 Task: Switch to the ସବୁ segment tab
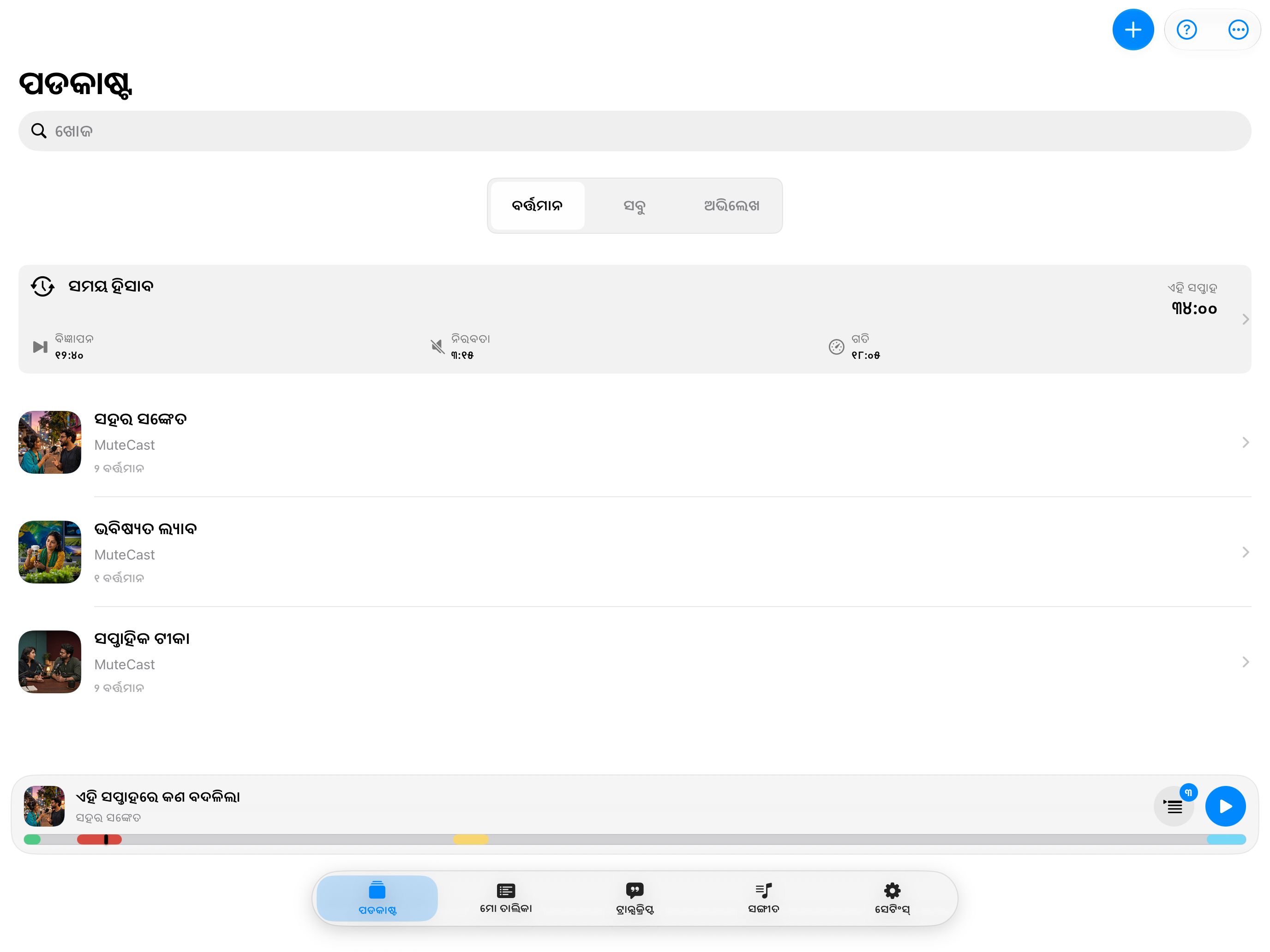pos(635,205)
